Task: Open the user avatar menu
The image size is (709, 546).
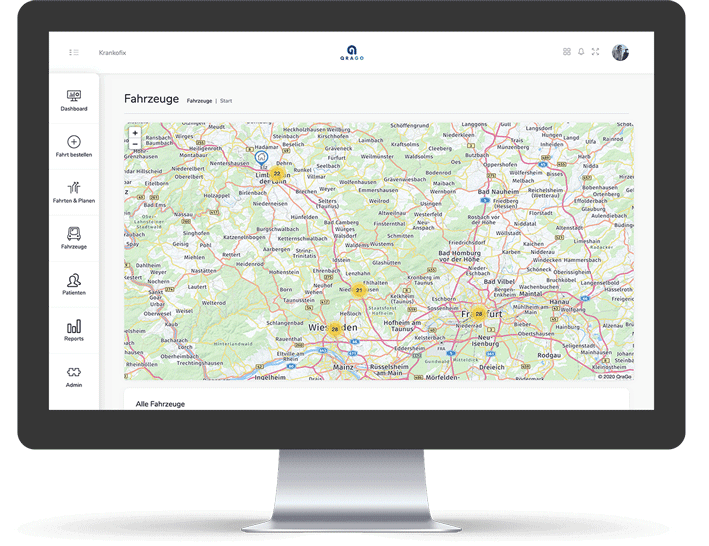Action: click(620, 52)
